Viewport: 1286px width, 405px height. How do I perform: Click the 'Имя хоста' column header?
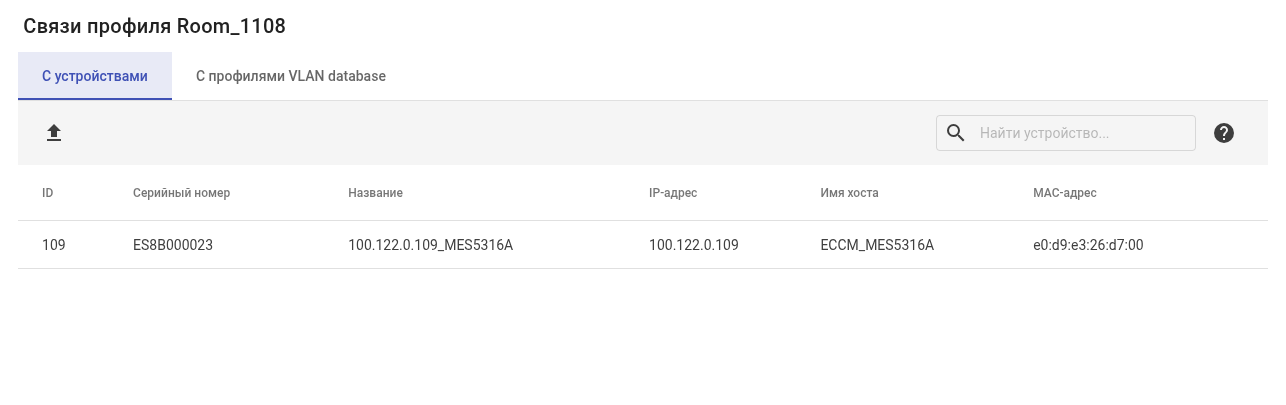coord(849,193)
